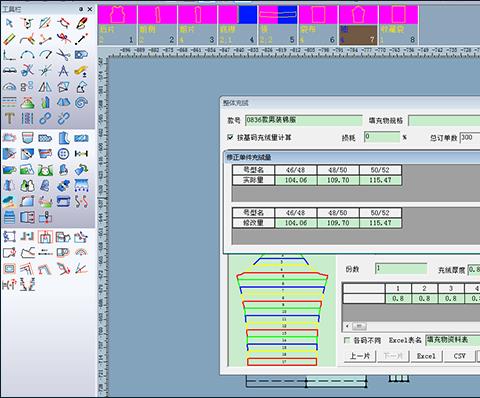
Task: Click the 总订单数 order quantity field
Action: click(x=470, y=137)
